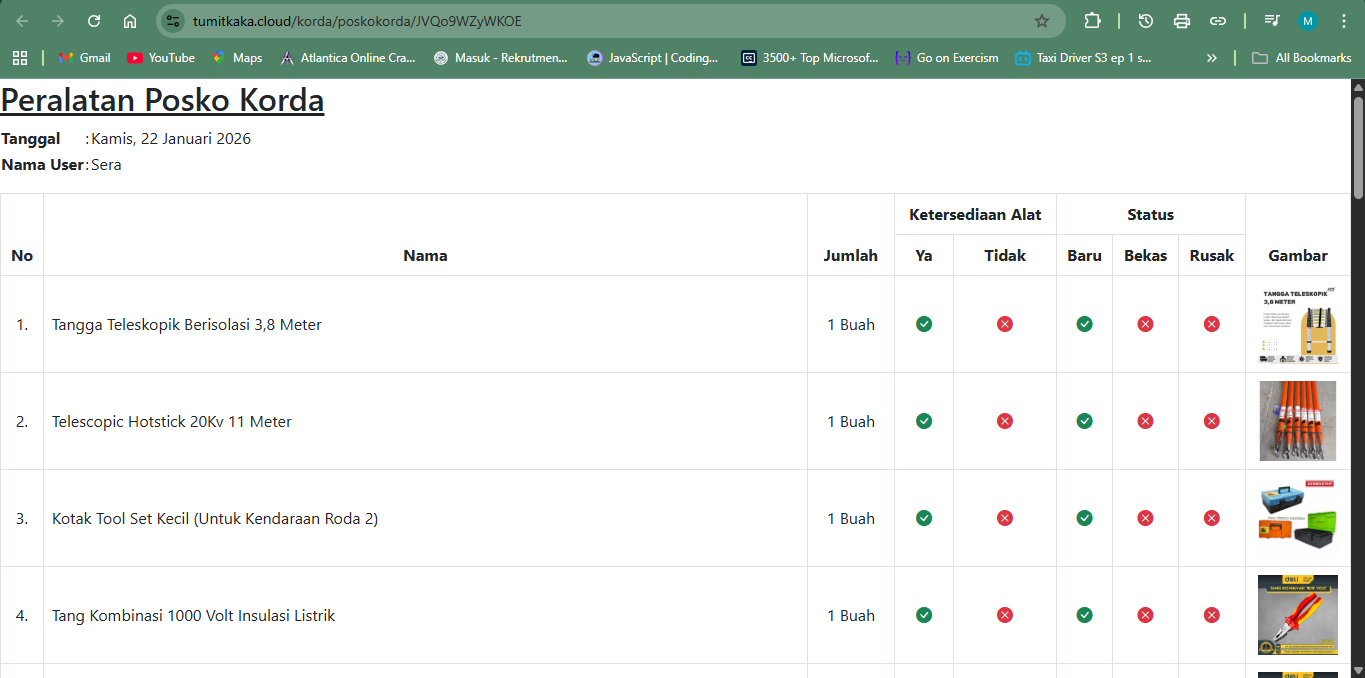Open the Extensions puzzle icon

[1092, 21]
